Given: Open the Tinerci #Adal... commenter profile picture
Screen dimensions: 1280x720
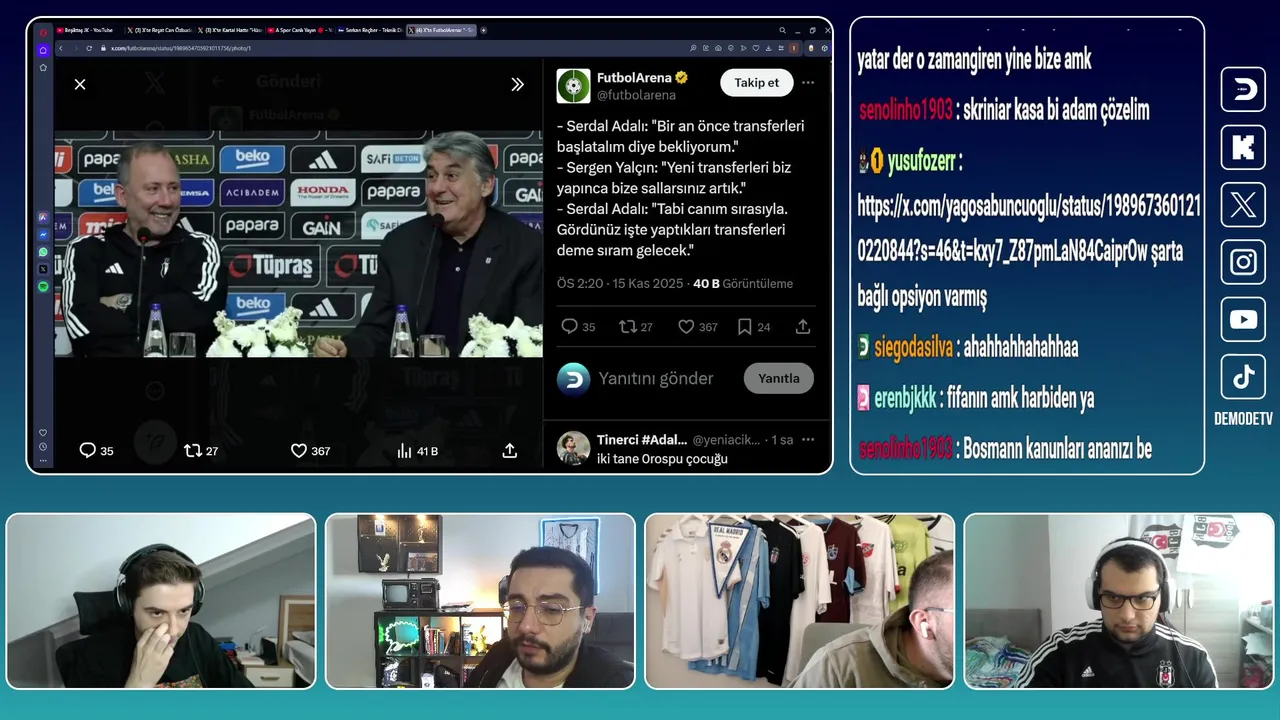Looking at the screenshot, I should pyautogui.click(x=573, y=447).
